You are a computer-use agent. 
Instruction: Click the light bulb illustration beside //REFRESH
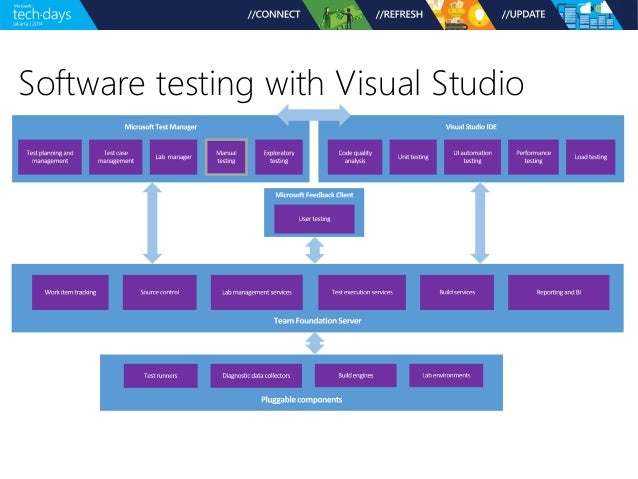coord(463,15)
